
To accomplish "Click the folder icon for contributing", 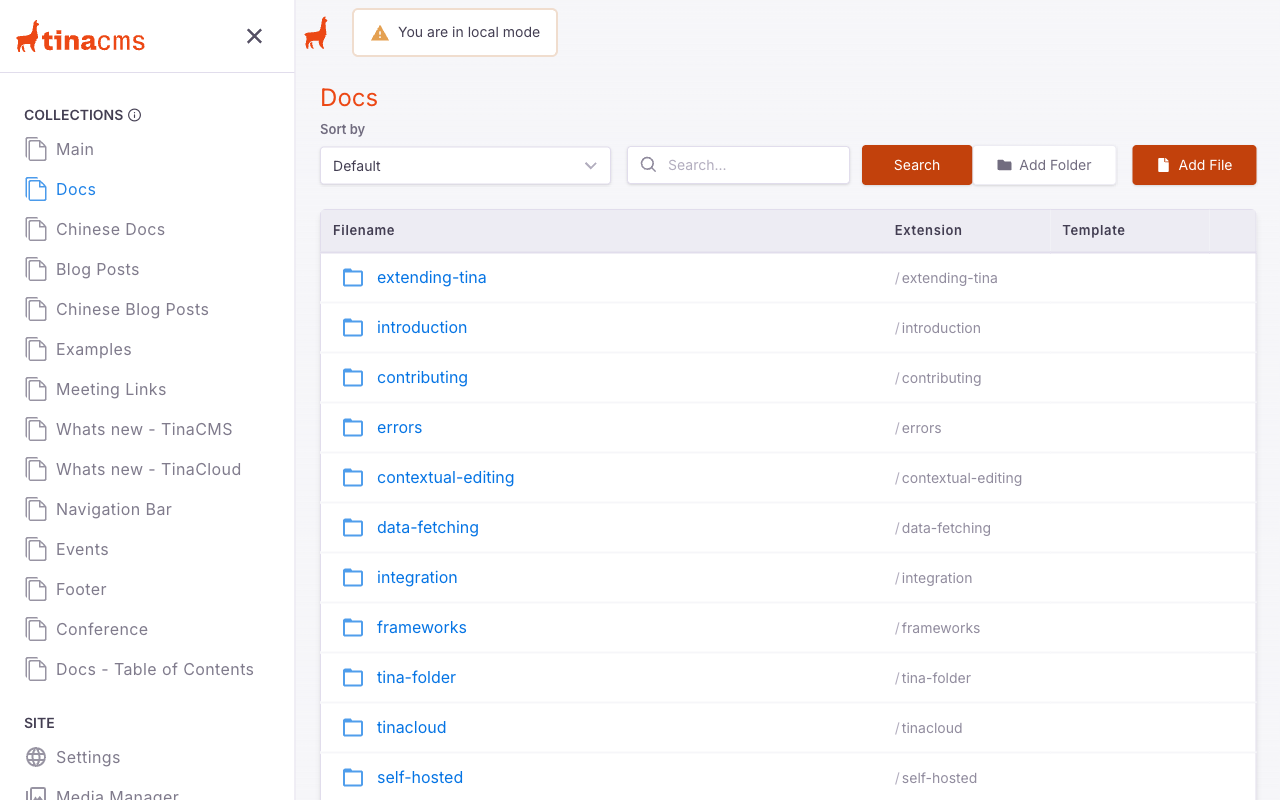I will [x=353, y=377].
